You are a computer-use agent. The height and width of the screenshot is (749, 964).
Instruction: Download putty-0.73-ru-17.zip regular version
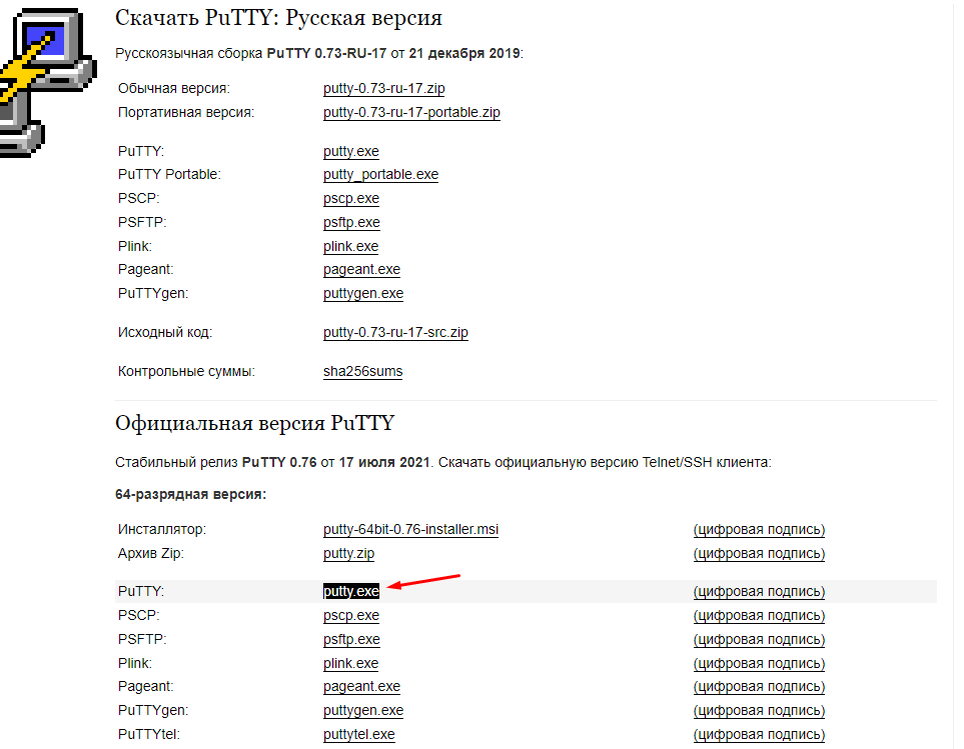click(384, 89)
